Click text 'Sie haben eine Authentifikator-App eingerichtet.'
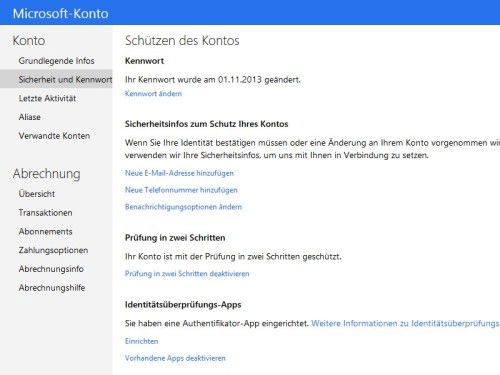The height and width of the screenshot is (375, 500). (217, 323)
